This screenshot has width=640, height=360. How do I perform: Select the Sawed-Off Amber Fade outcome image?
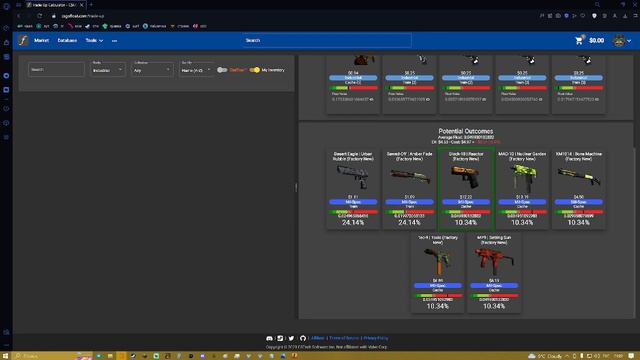(409, 177)
